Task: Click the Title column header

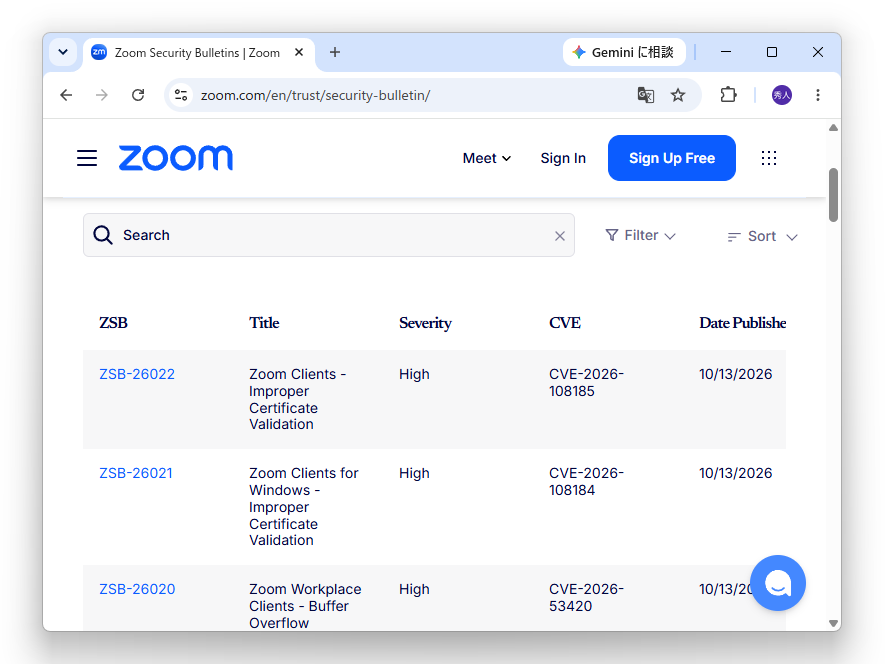Action: (x=264, y=323)
